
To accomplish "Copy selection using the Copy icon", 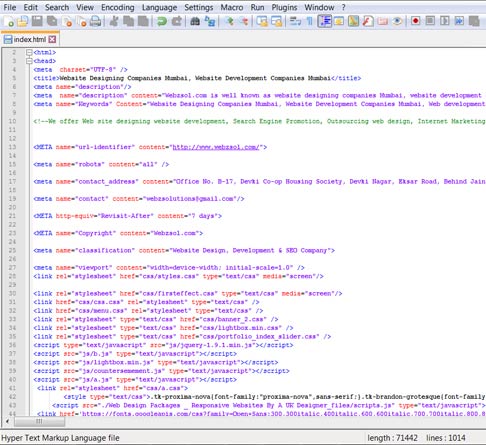I will tap(128, 22).
